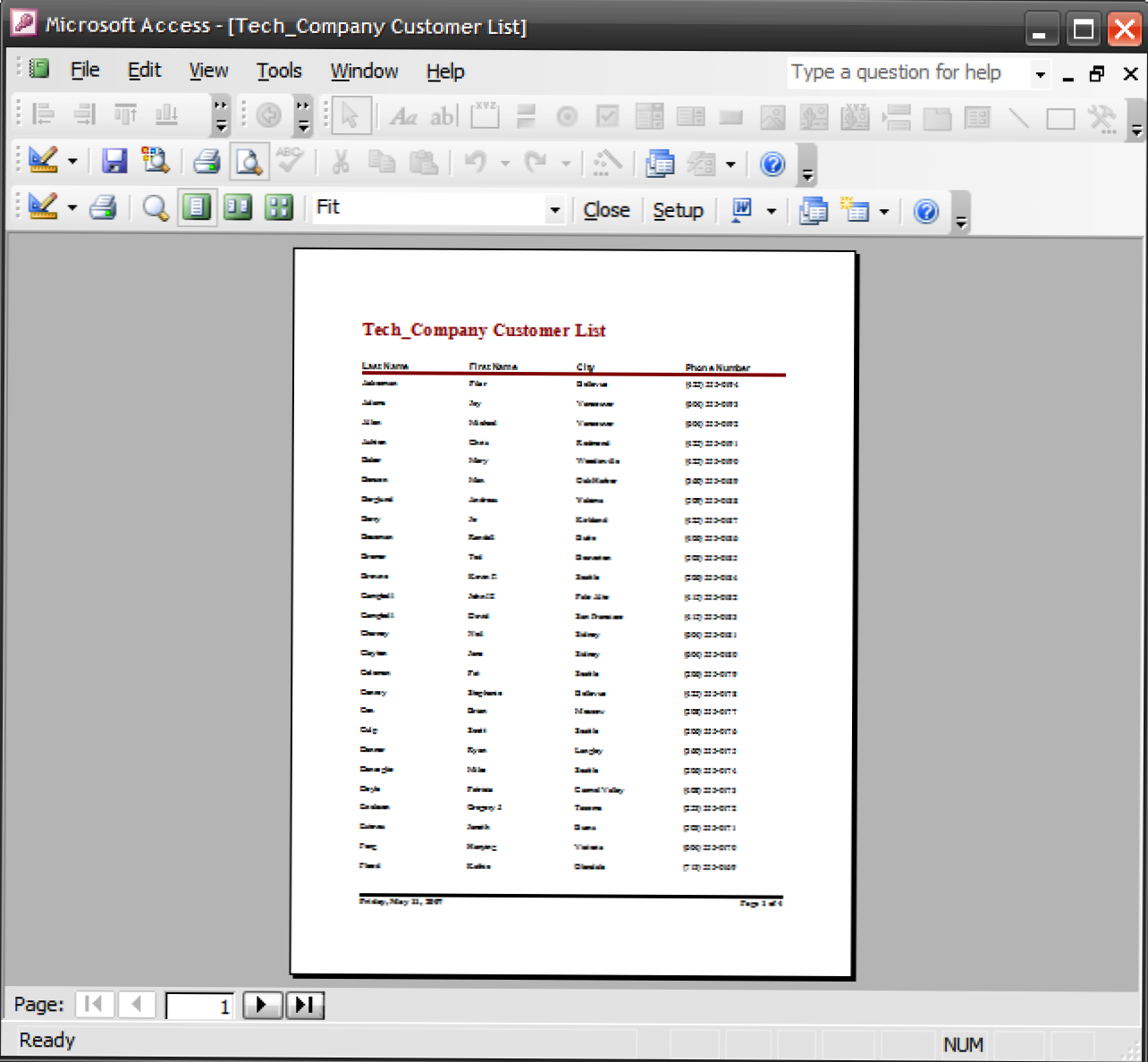
Task: Go to the first page
Action: (x=94, y=1004)
